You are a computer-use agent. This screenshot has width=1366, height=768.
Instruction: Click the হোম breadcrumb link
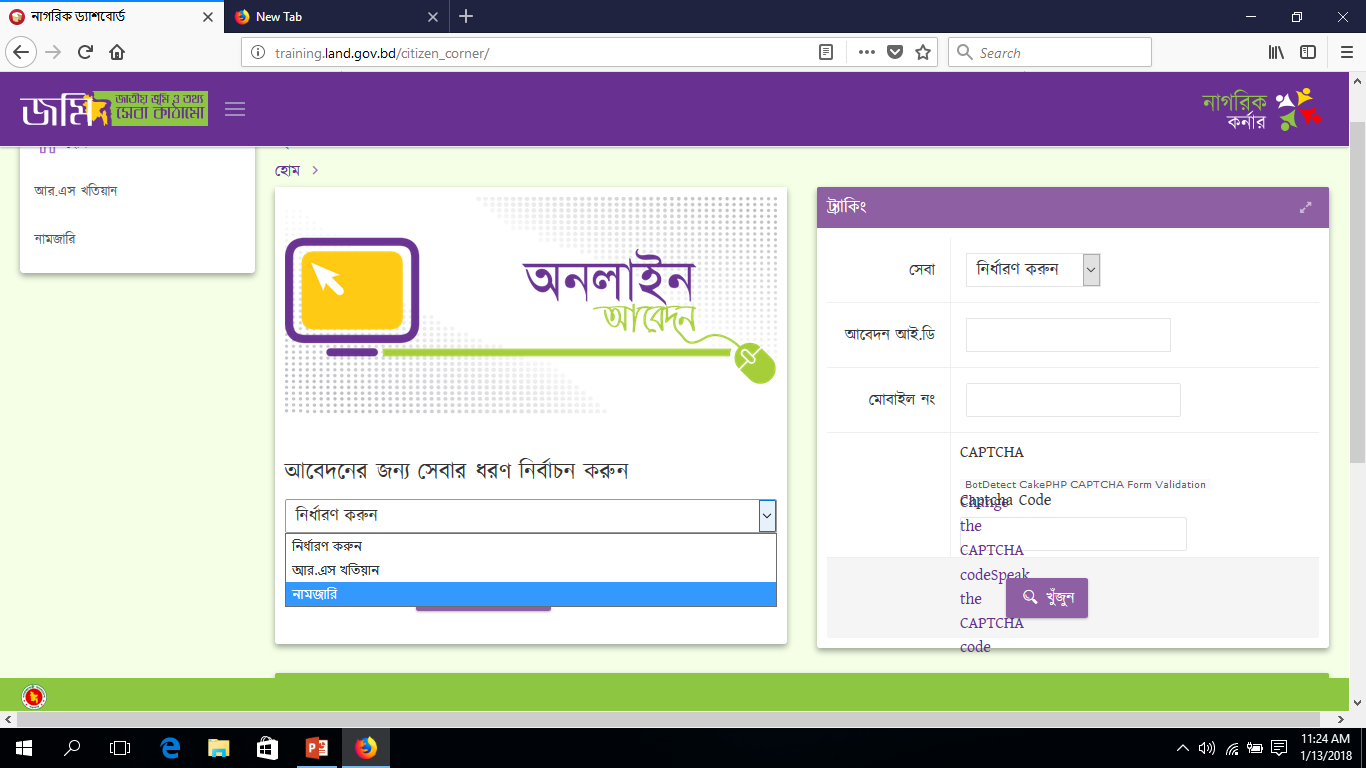coord(288,171)
